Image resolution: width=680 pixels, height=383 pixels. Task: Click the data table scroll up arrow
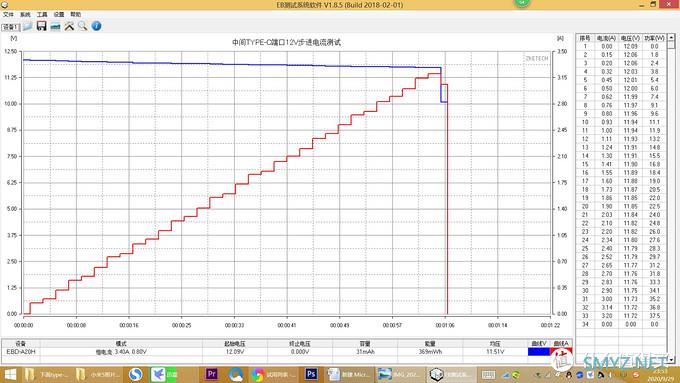click(x=671, y=38)
